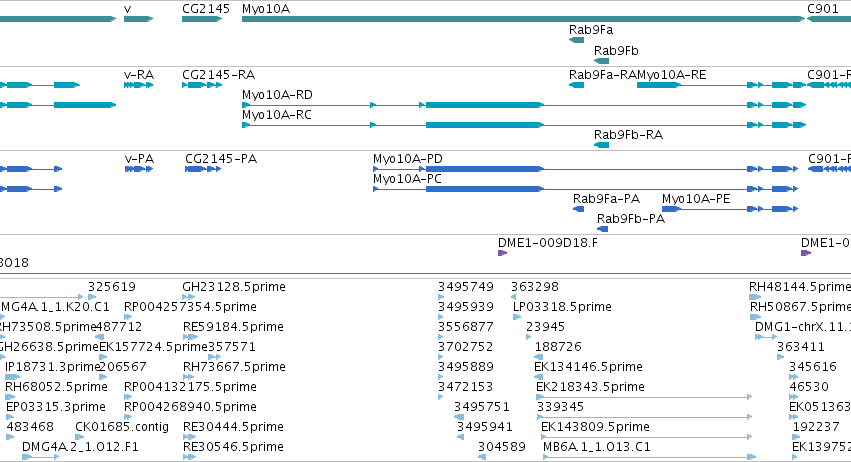Click the Myo10A-RE transcript first exon
851x462 pixels.
pyautogui.click(x=658, y=85)
